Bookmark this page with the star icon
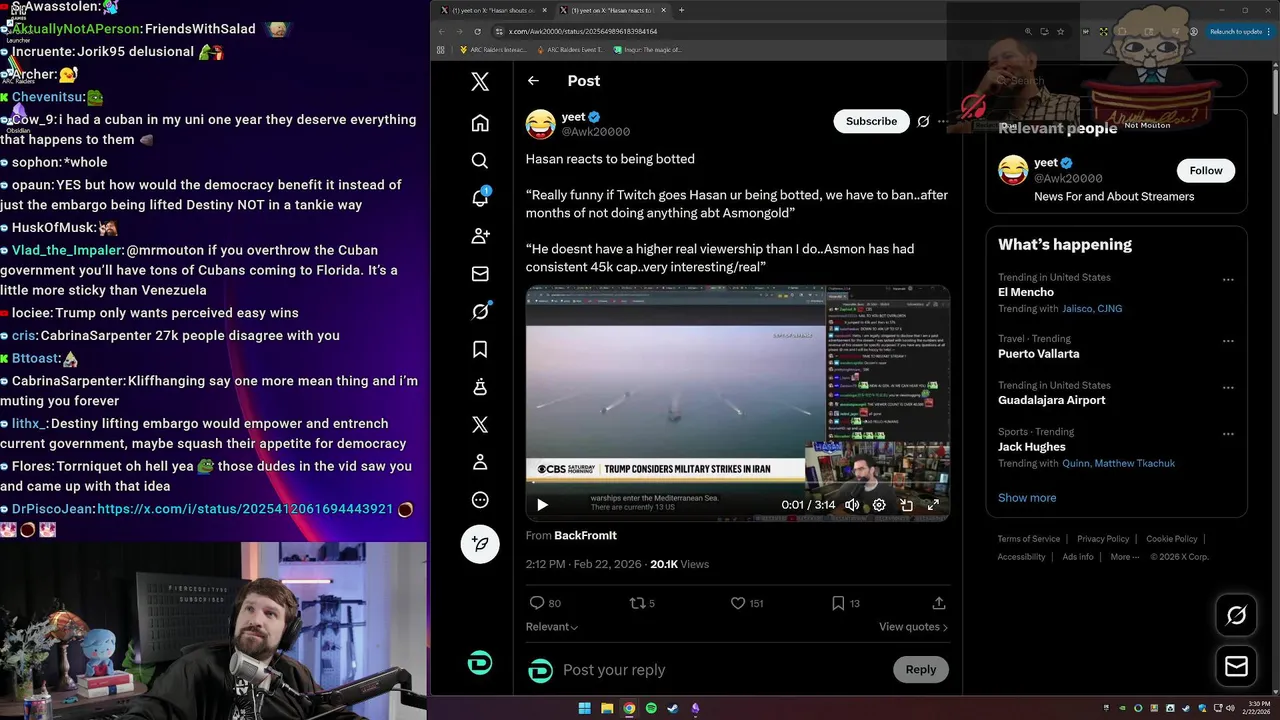Viewport: 1280px width, 720px height. [x=1060, y=31]
